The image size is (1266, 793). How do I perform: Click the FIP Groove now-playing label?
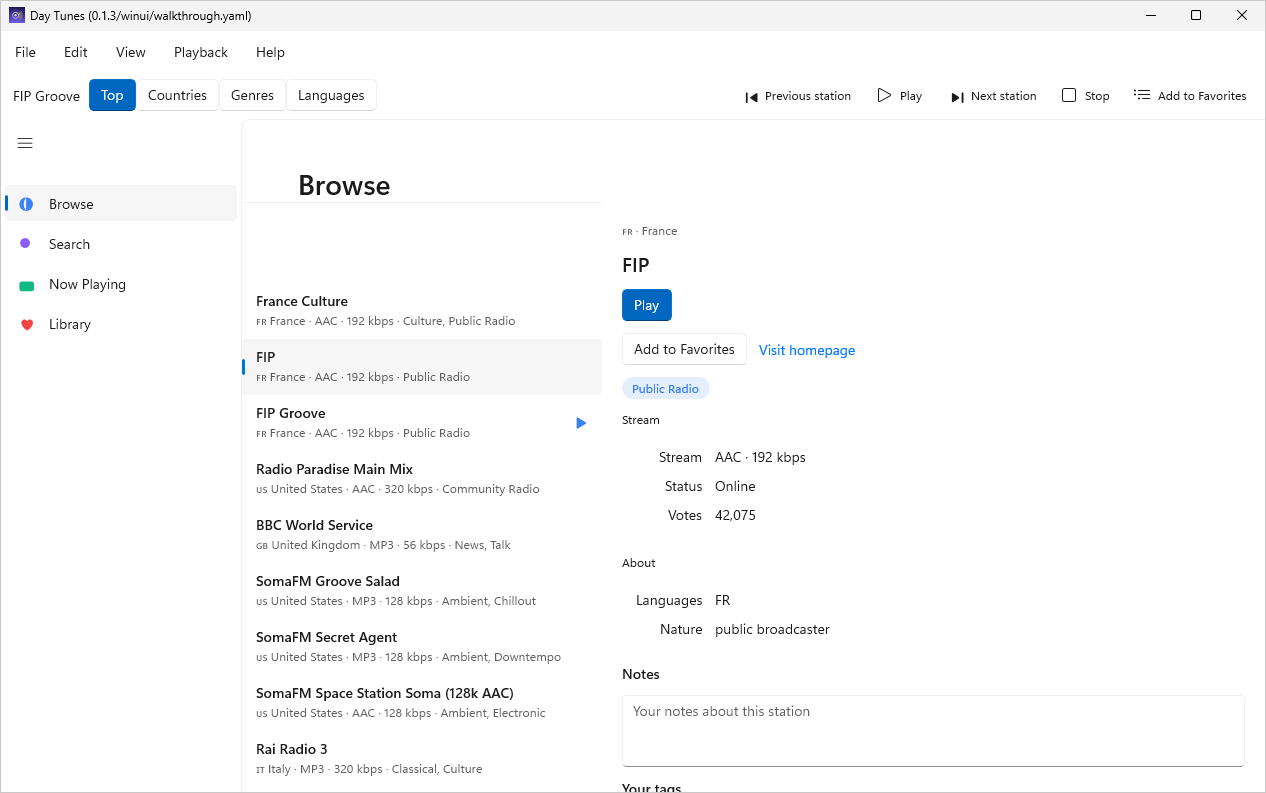coord(47,96)
